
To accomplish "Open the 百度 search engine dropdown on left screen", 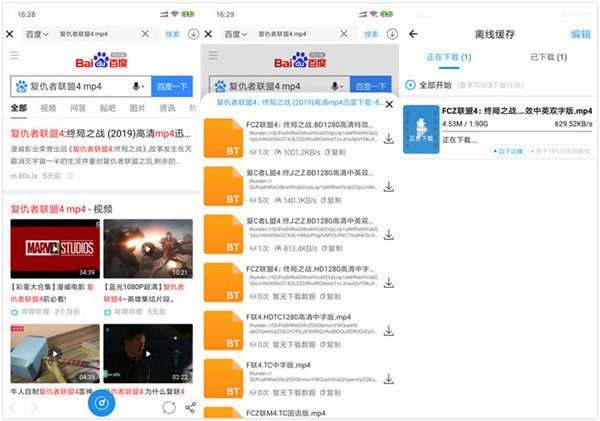I will [x=37, y=34].
